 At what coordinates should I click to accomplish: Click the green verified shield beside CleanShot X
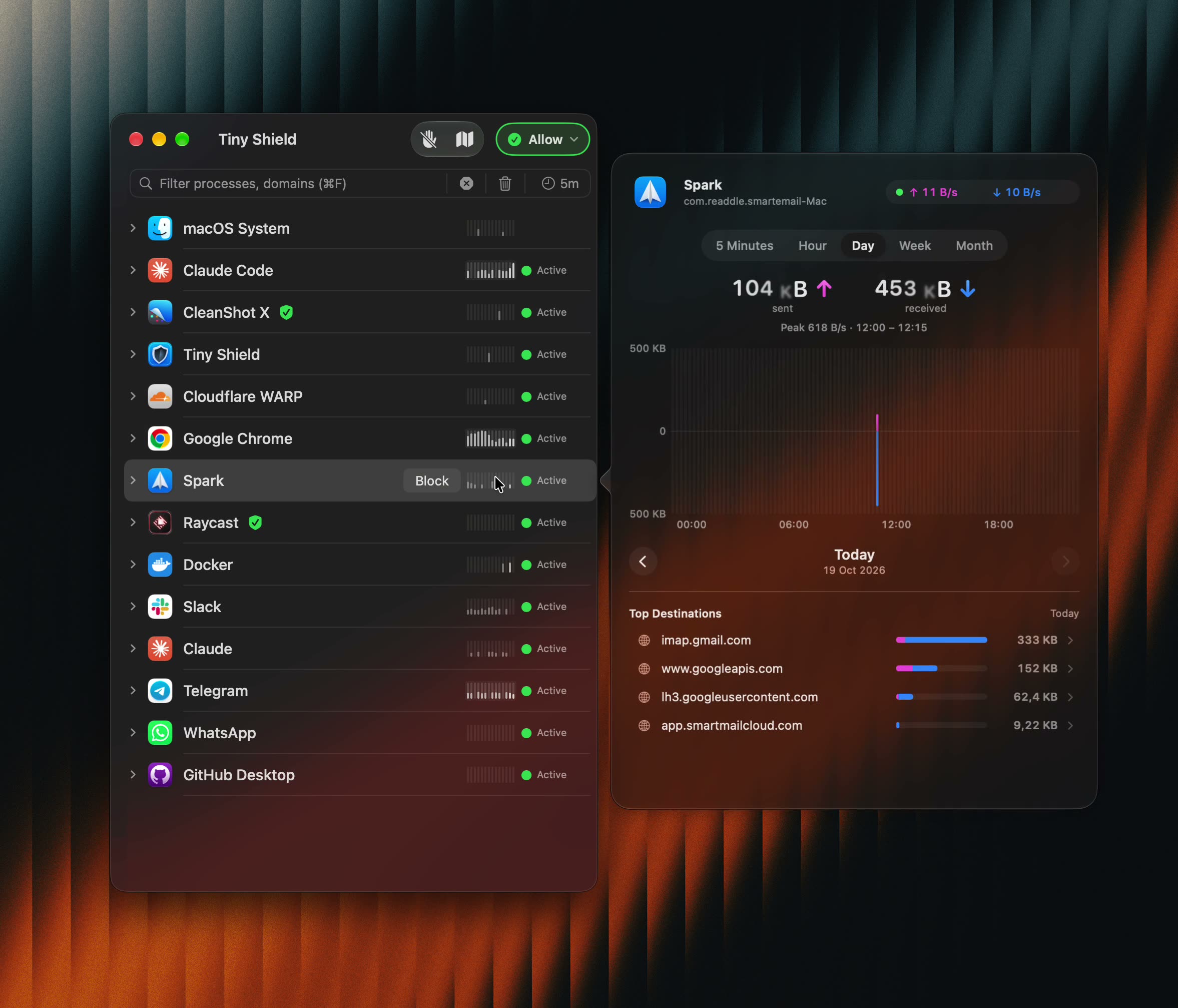point(287,312)
